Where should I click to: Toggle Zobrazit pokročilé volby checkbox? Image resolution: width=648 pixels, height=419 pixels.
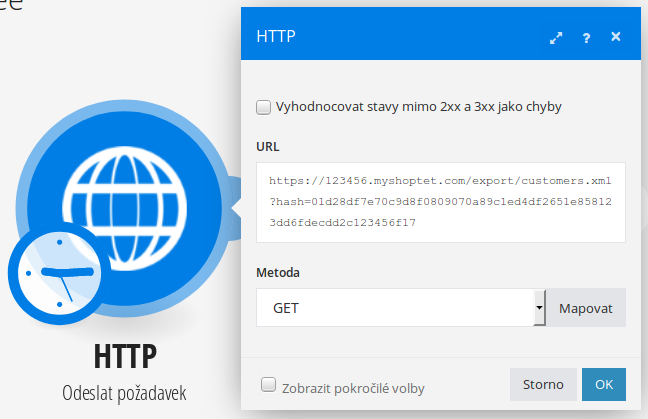click(x=268, y=385)
